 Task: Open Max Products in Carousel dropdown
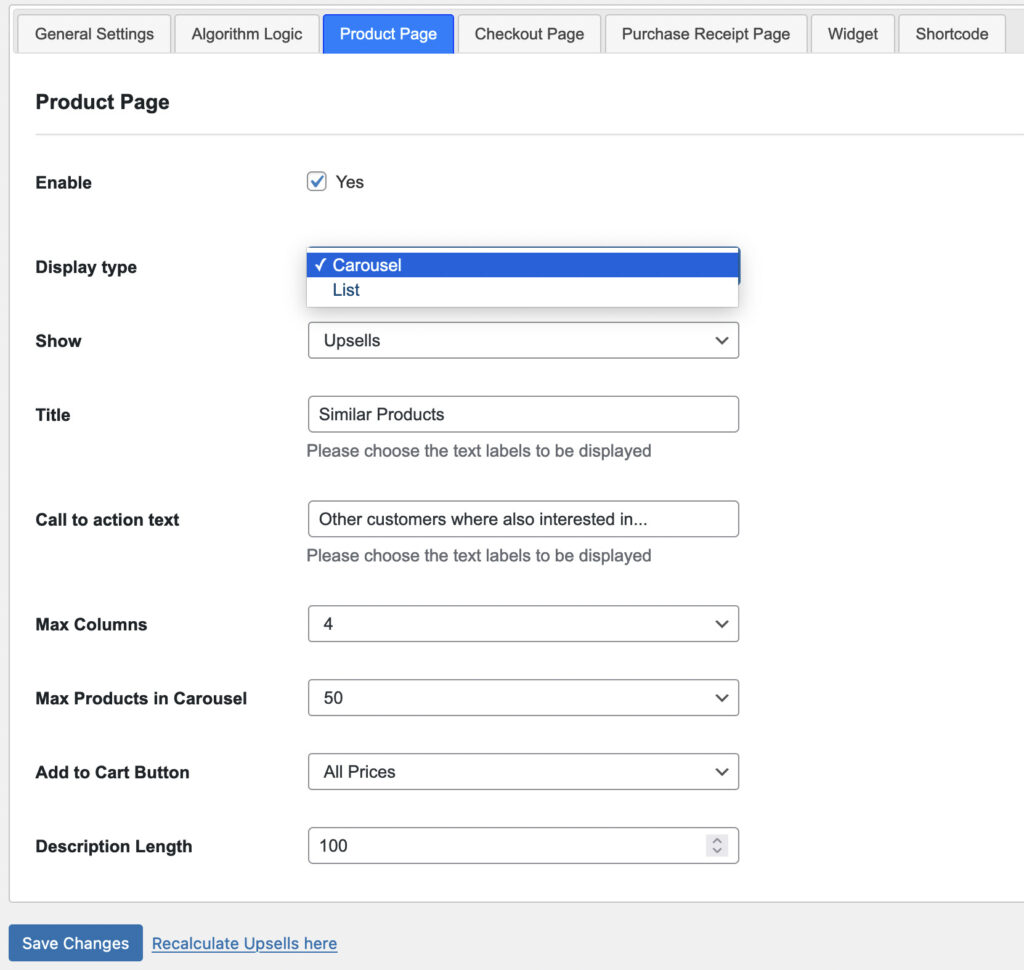point(523,698)
